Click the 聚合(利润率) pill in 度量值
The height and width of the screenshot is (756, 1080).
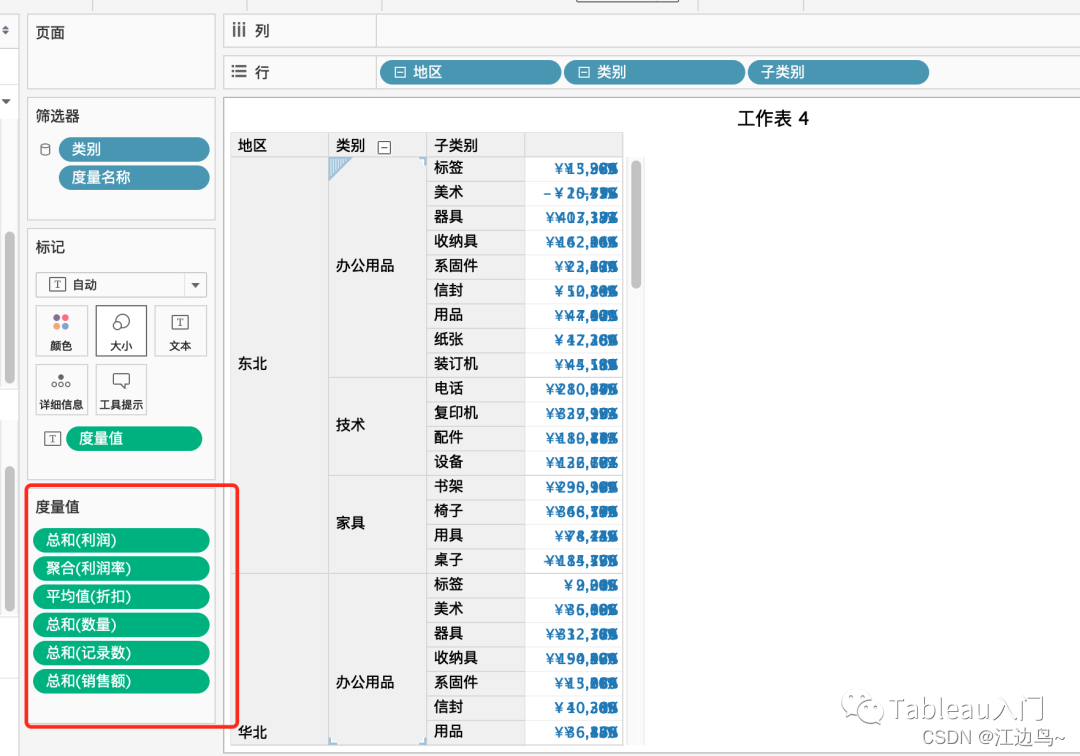click(x=120, y=567)
